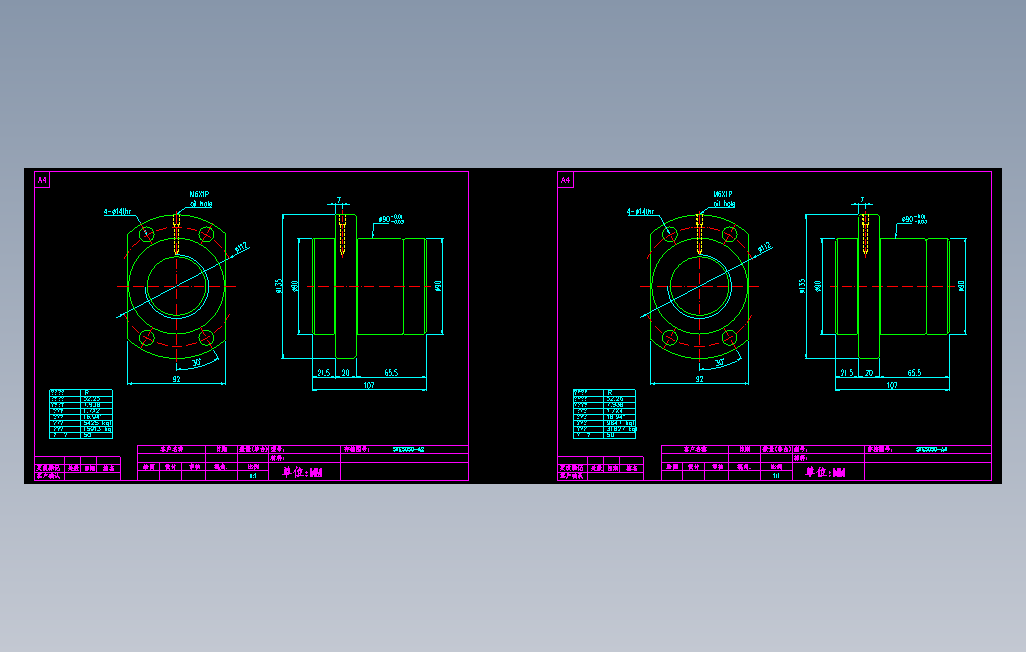Select the 92 width dimension in left drawing

click(x=176, y=379)
